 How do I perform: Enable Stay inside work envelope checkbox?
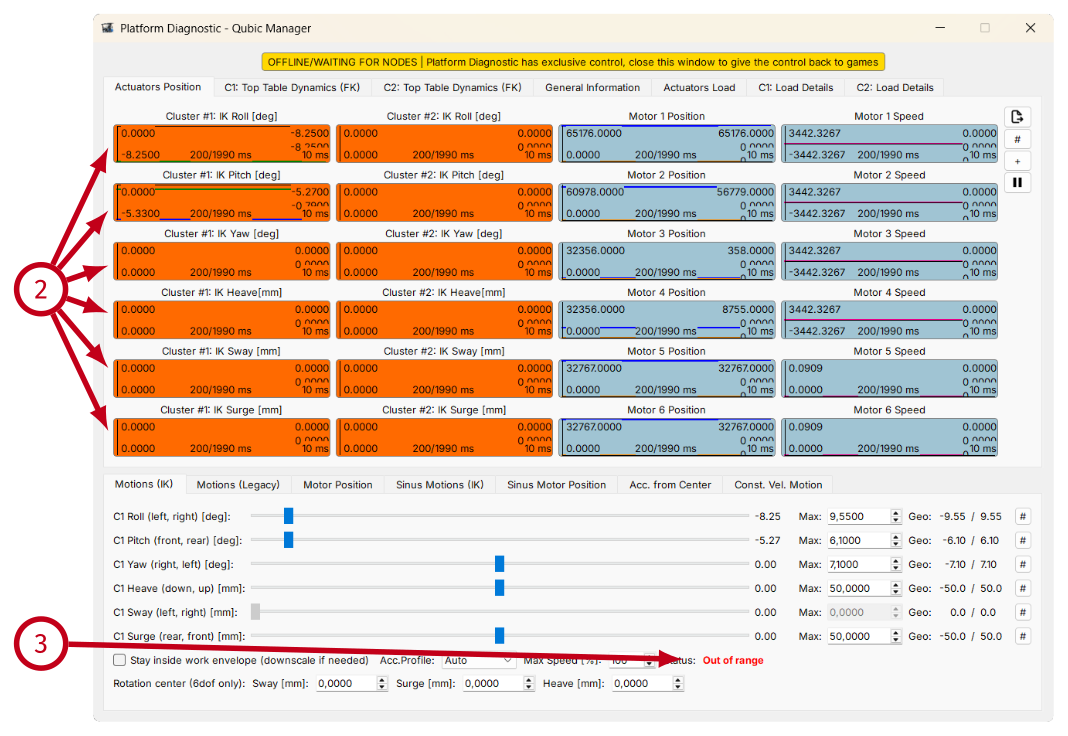(x=120, y=660)
